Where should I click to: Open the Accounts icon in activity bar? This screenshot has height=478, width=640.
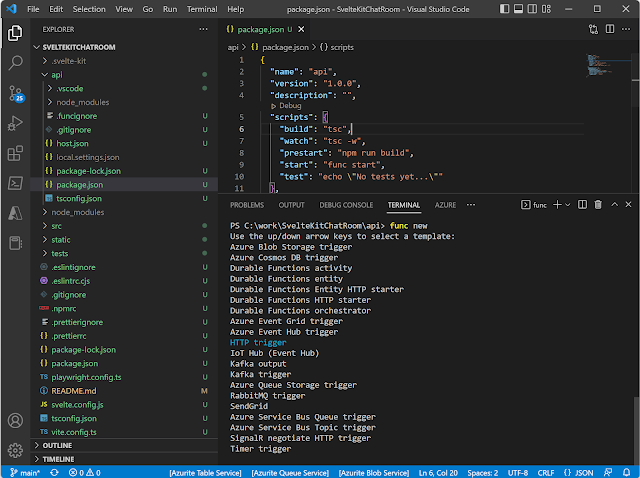tap(15, 420)
